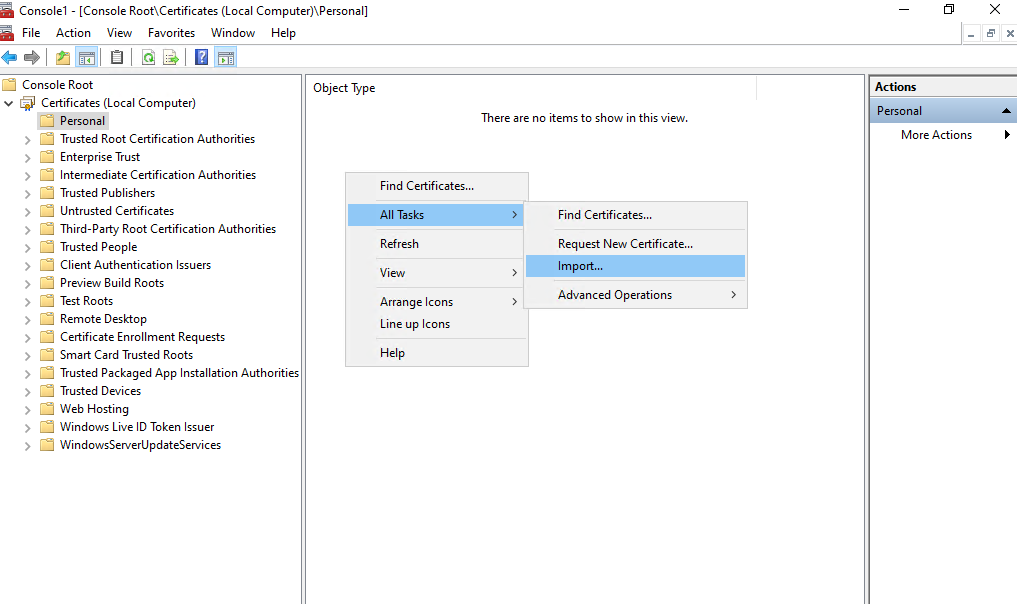Expand the Remote Desktop node
Viewport: 1017px width, 604px height.
click(x=27, y=320)
